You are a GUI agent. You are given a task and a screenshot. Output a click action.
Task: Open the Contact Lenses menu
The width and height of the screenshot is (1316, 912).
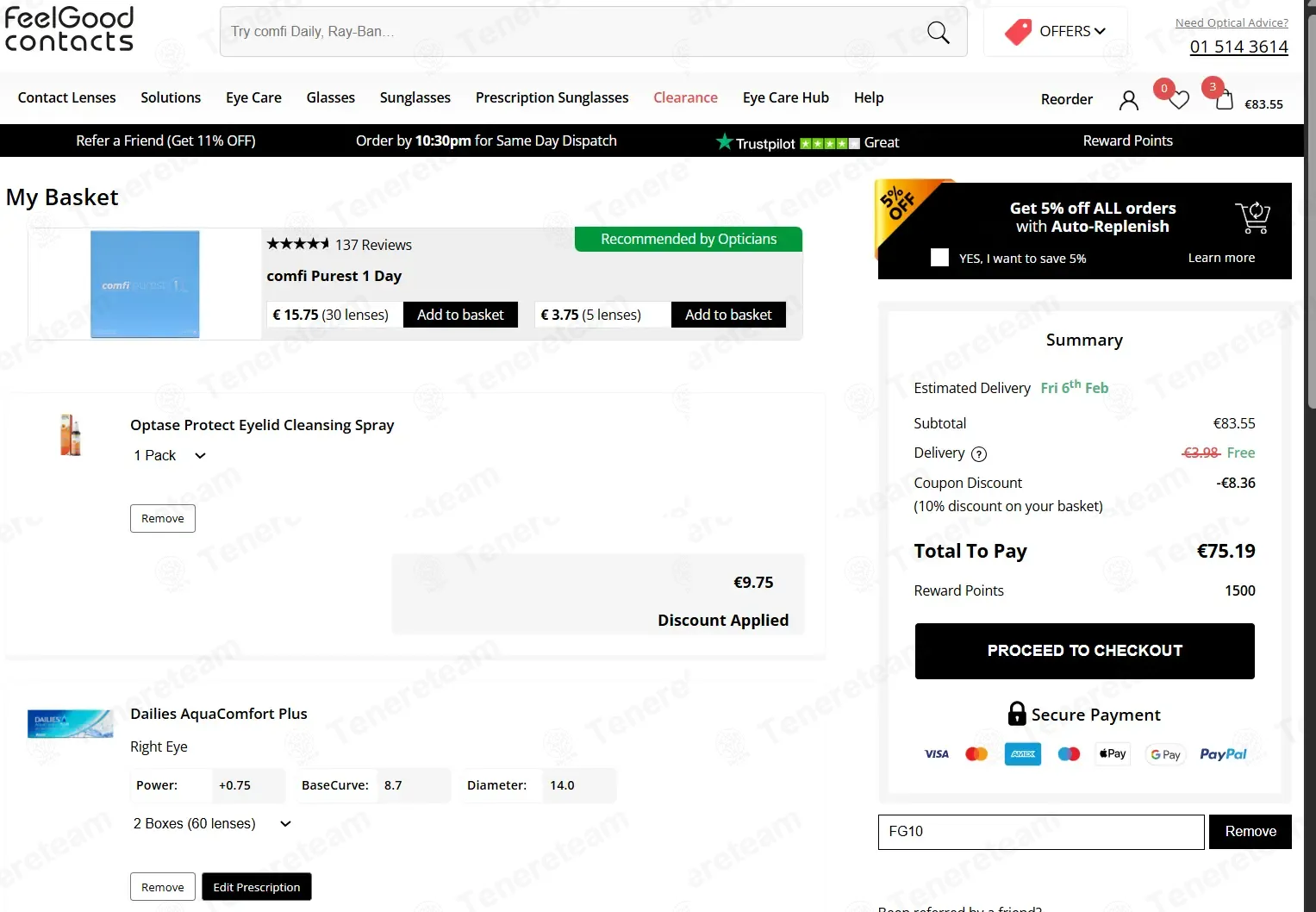click(x=66, y=97)
